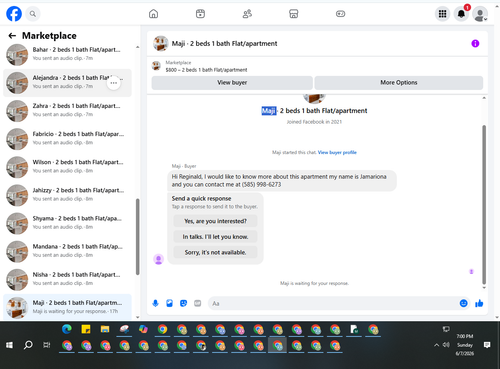Open the Wilson conversation
The width and height of the screenshot is (500, 369).
click(x=67, y=167)
